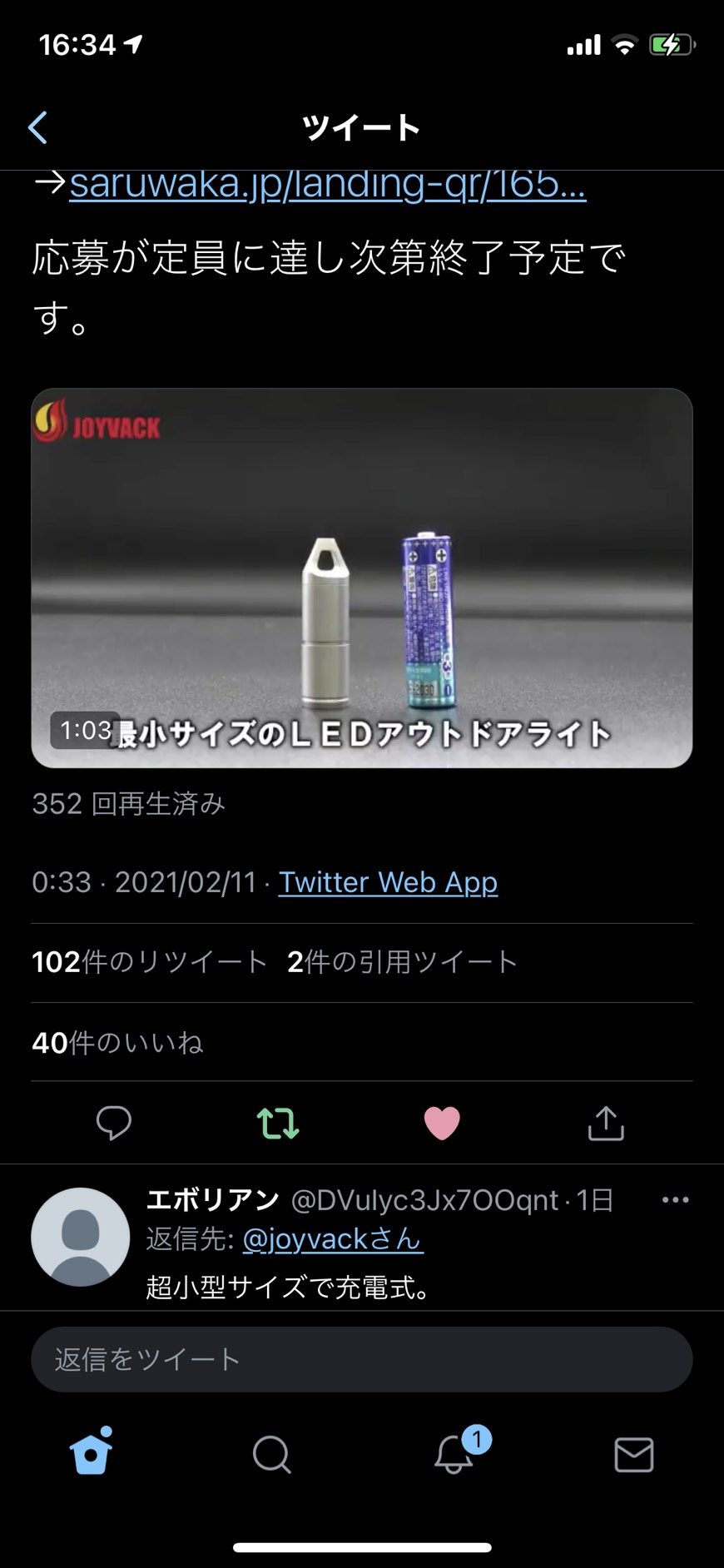View the 2件の引用ツイート list
This screenshot has height=1568, width=724.
pos(403,962)
